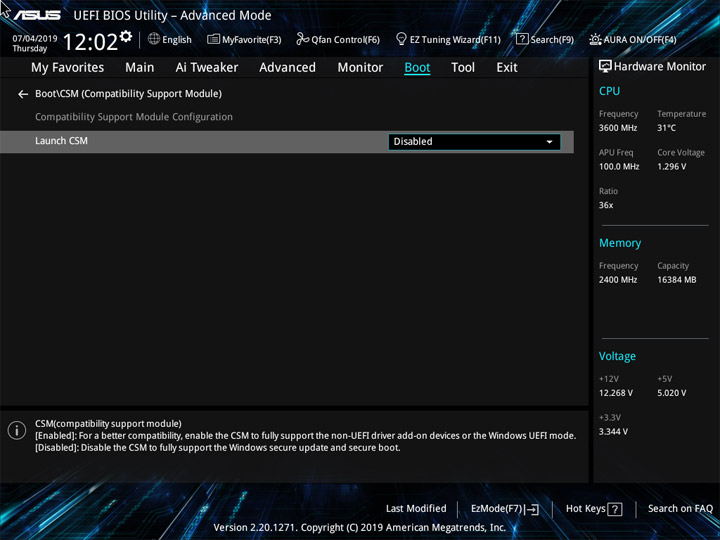Click the MyFavorite list icon

(213, 39)
